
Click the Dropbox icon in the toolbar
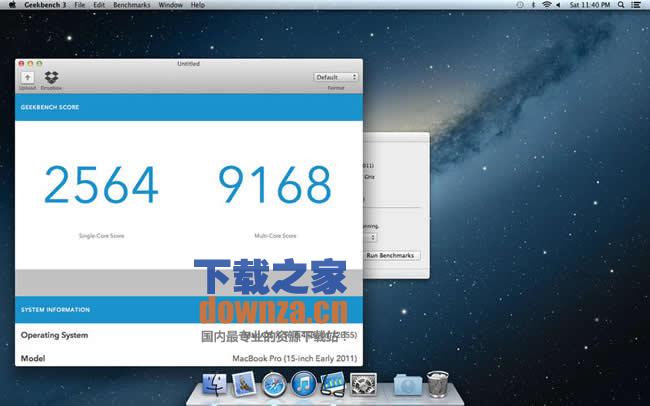(51, 77)
